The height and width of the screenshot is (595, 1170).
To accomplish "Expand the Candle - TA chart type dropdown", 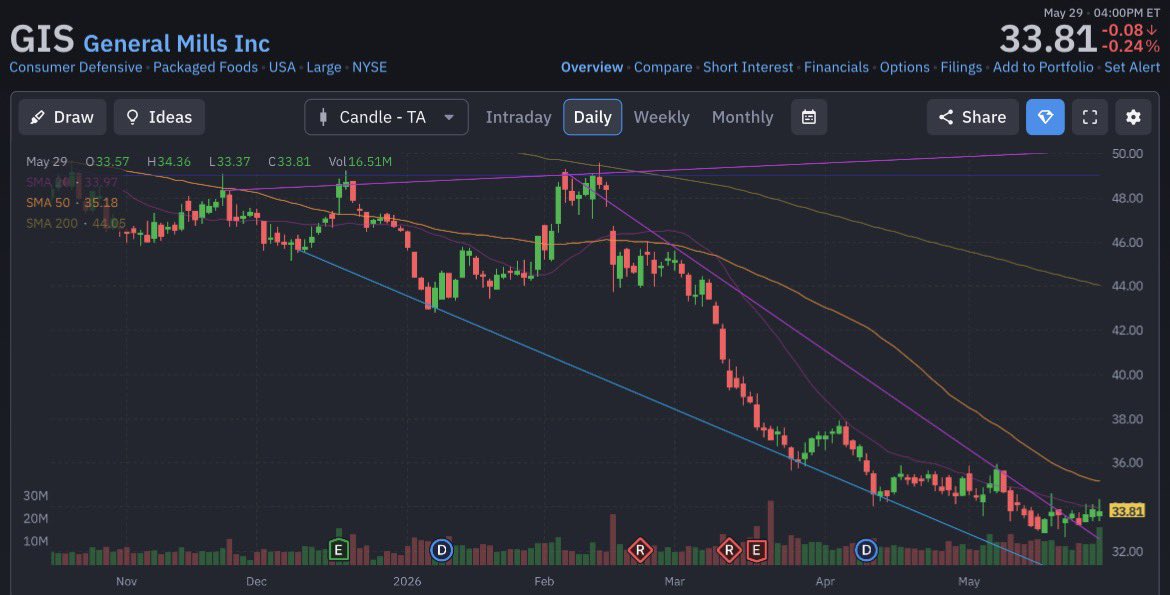I will click(386, 117).
